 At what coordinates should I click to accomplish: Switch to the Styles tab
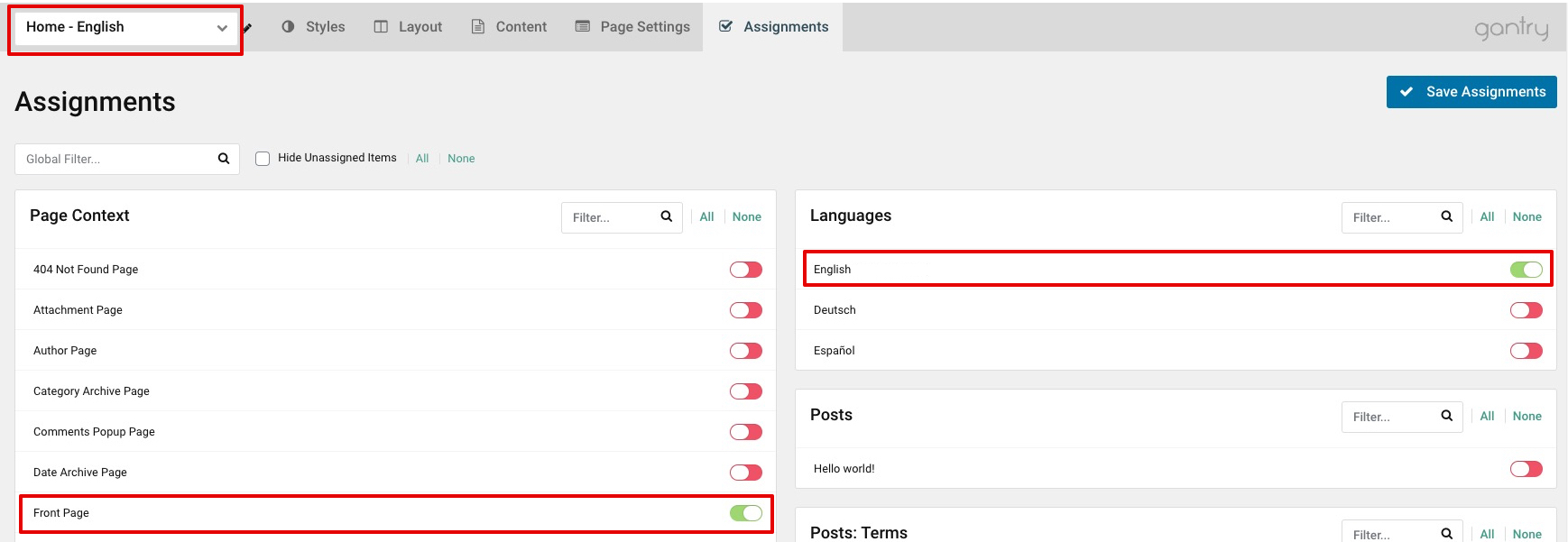(x=313, y=27)
